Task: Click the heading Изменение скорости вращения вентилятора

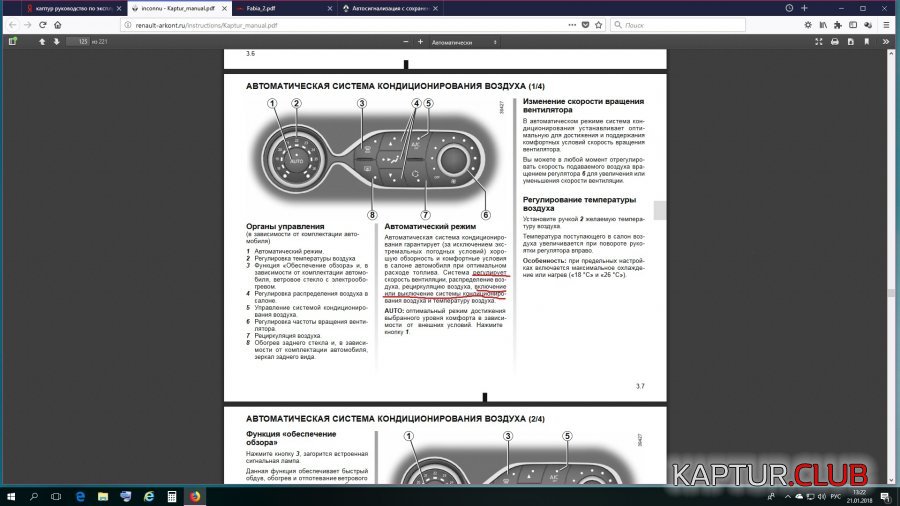Action: 583,105
